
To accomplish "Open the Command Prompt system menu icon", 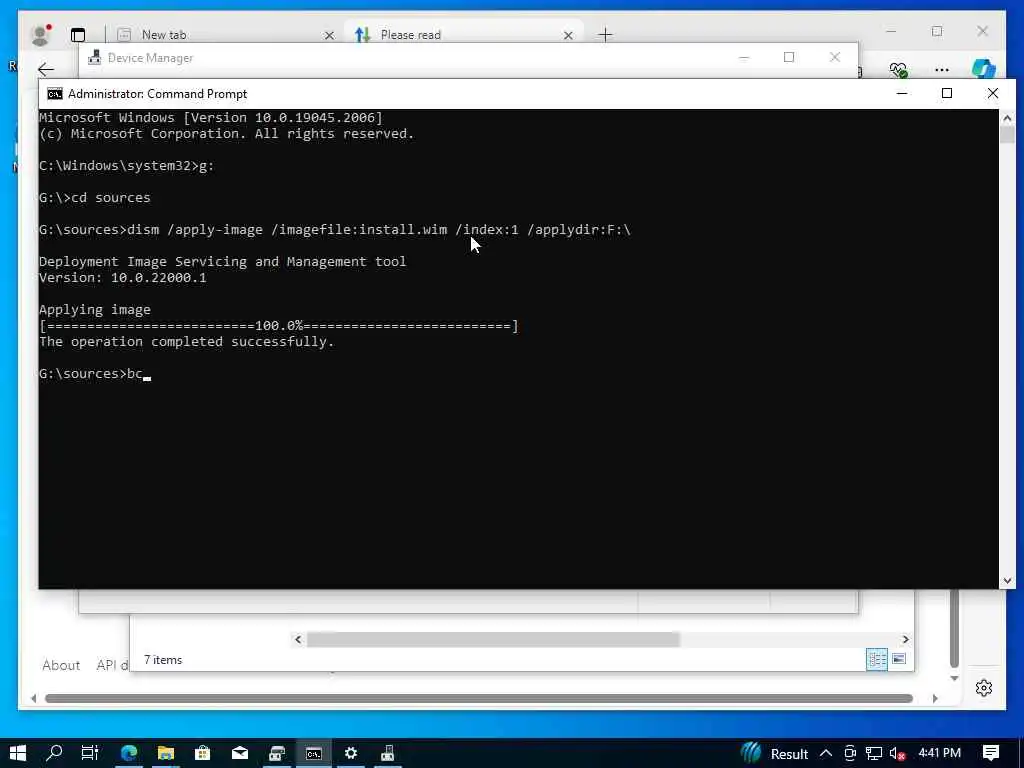I will tap(55, 93).
